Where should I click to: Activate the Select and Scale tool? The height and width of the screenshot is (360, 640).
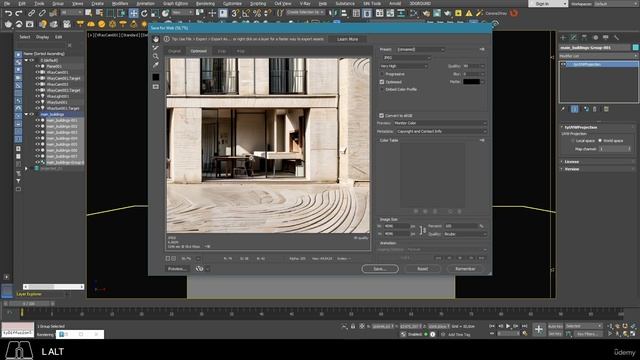point(155,13)
